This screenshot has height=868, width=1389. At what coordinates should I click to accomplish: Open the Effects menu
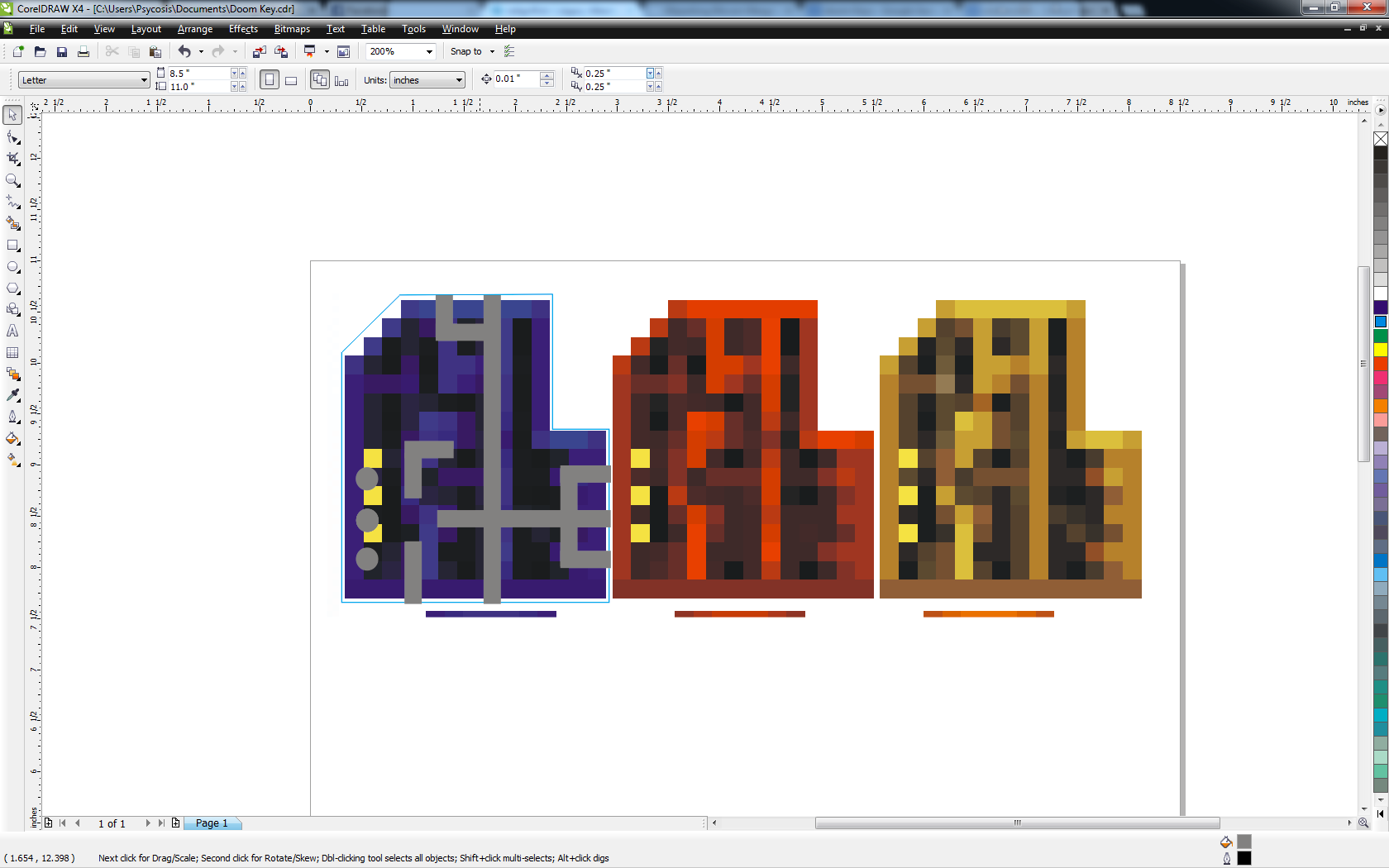[x=242, y=29]
